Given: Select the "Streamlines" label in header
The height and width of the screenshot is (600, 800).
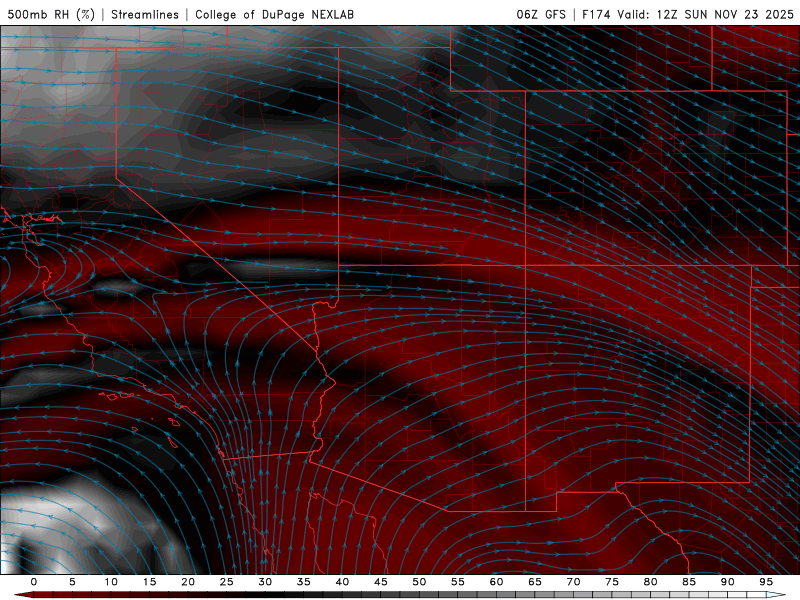Looking at the screenshot, I should point(145,14).
